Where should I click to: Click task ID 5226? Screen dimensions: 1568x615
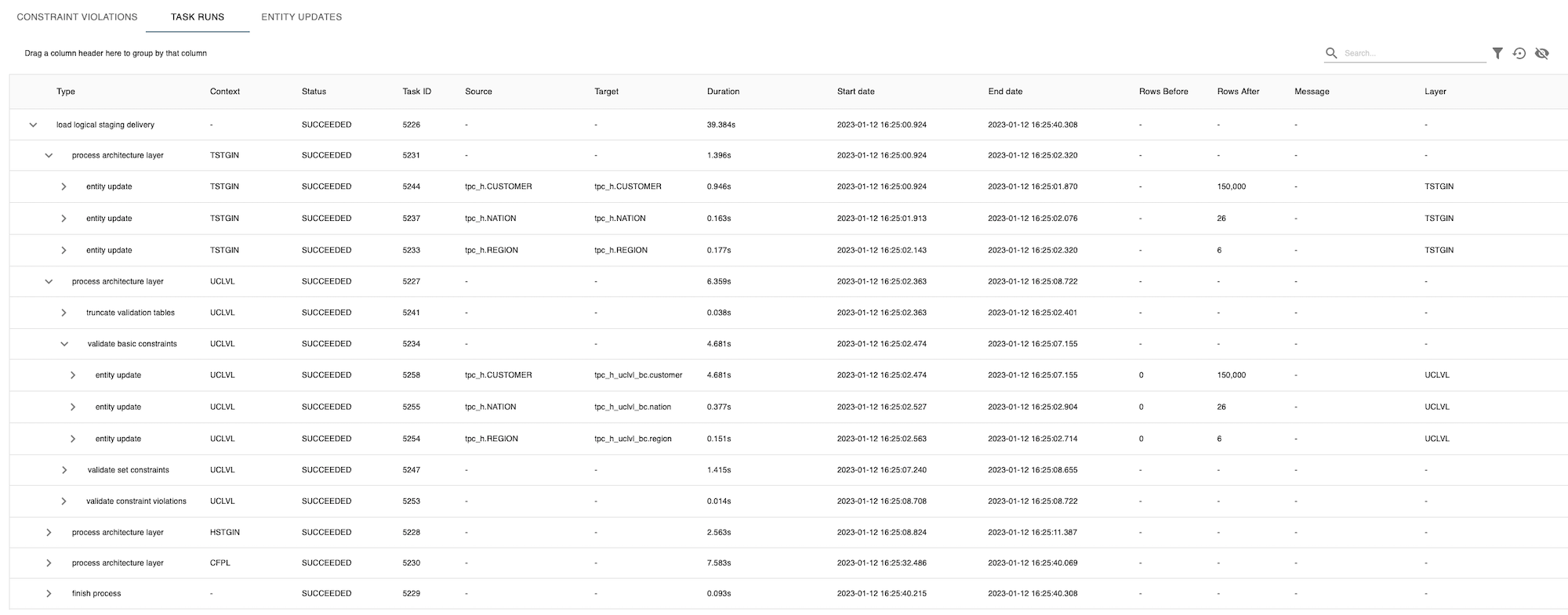coord(412,125)
